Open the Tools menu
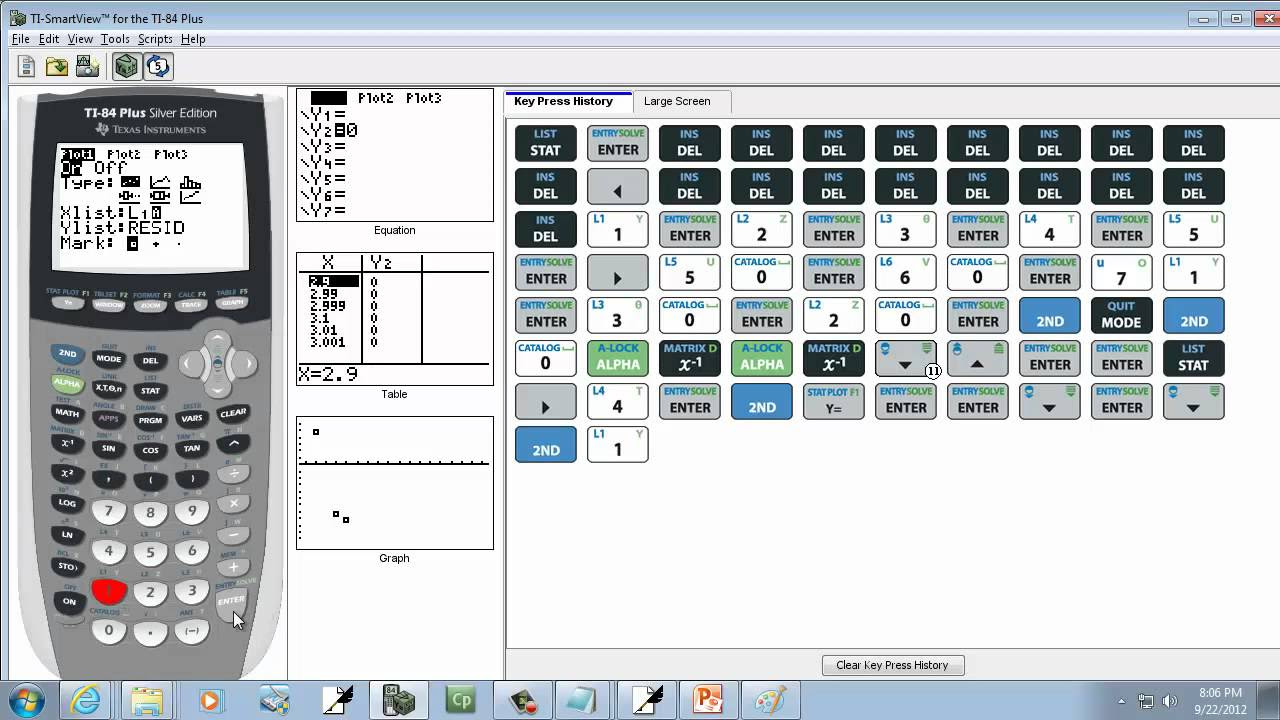 [x=115, y=39]
